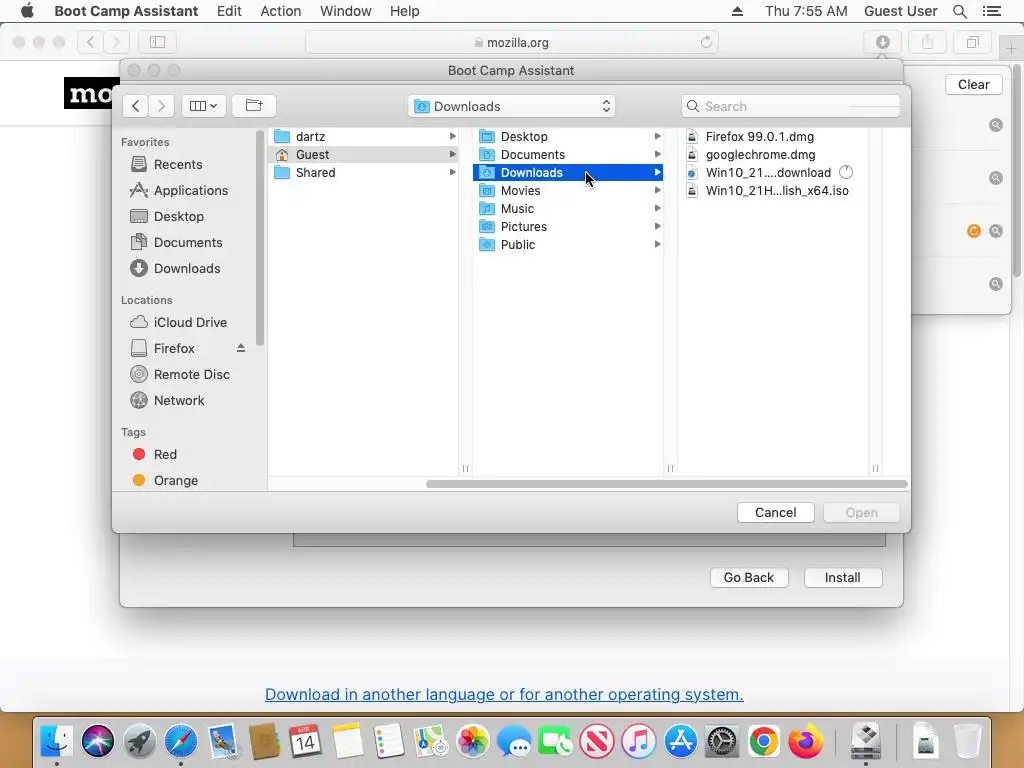Image resolution: width=1024 pixels, height=768 pixels.
Task: Expand the dartz folder arrow
Action: pos(452,136)
